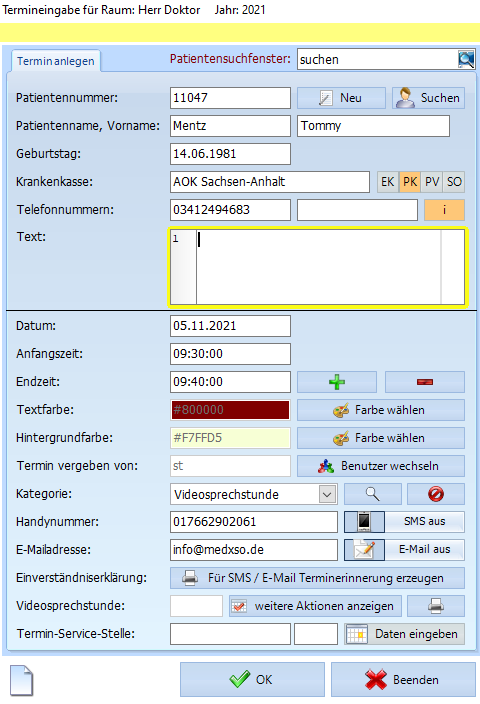The height and width of the screenshot is (704, 480).
Task: Toggle the SMS aus switch
Action: (x=424, y=522)
